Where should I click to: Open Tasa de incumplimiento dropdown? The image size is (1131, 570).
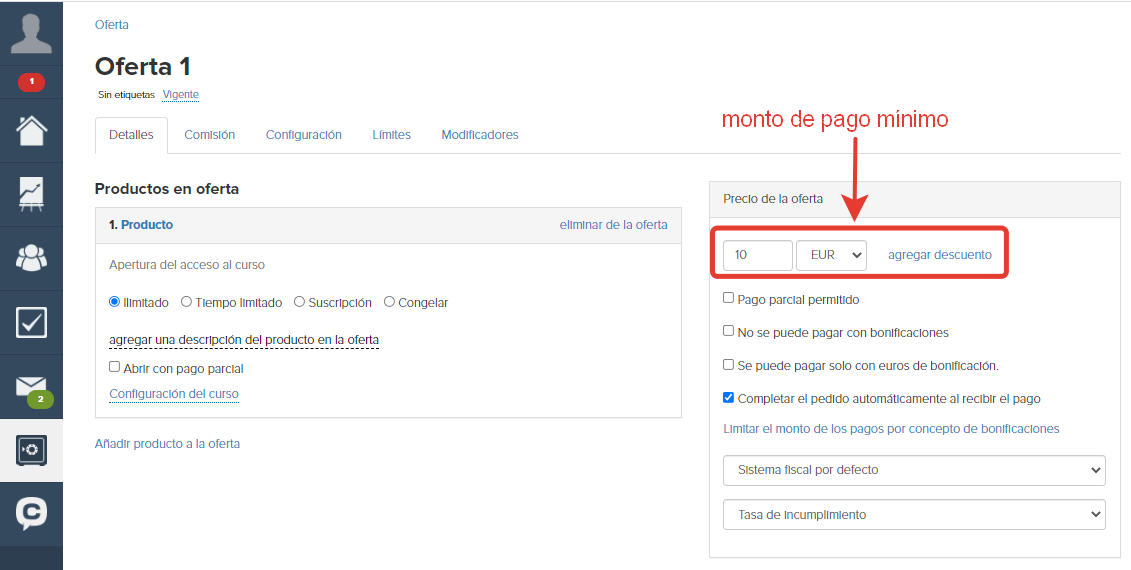tap(914, 514)
